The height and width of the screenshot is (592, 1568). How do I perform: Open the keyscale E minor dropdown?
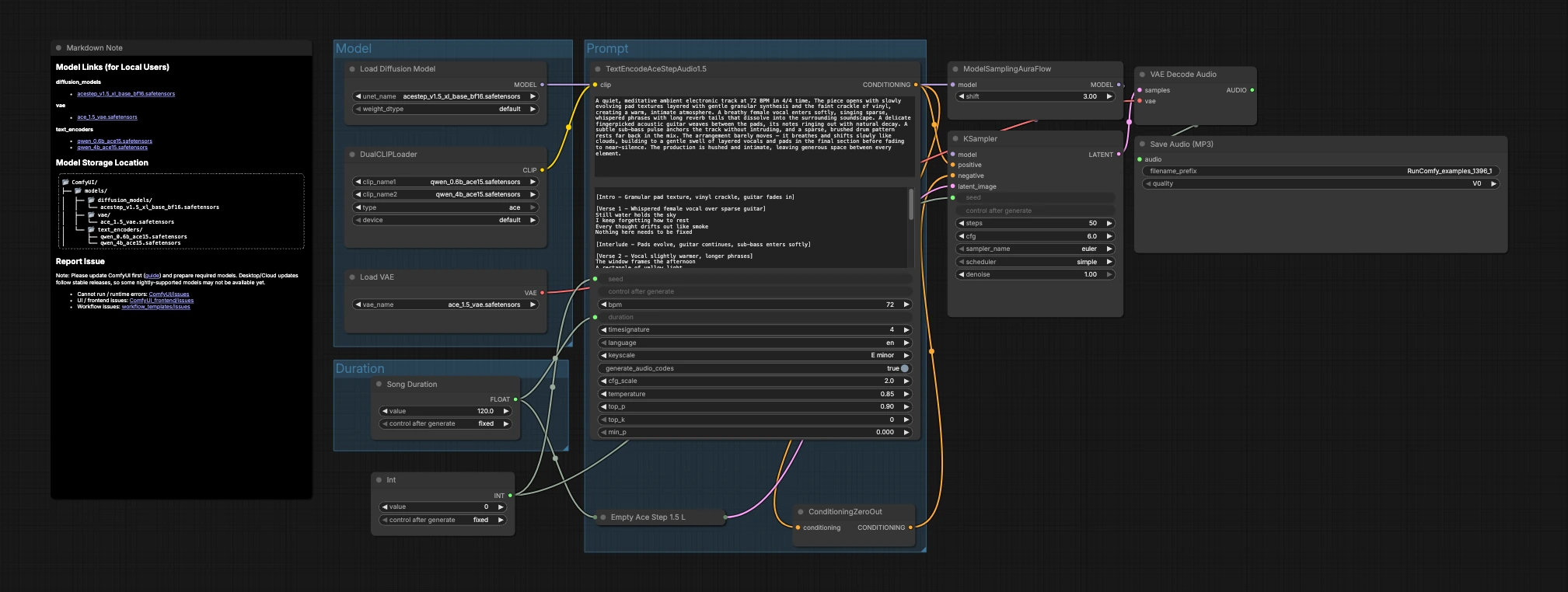point(755,355)
